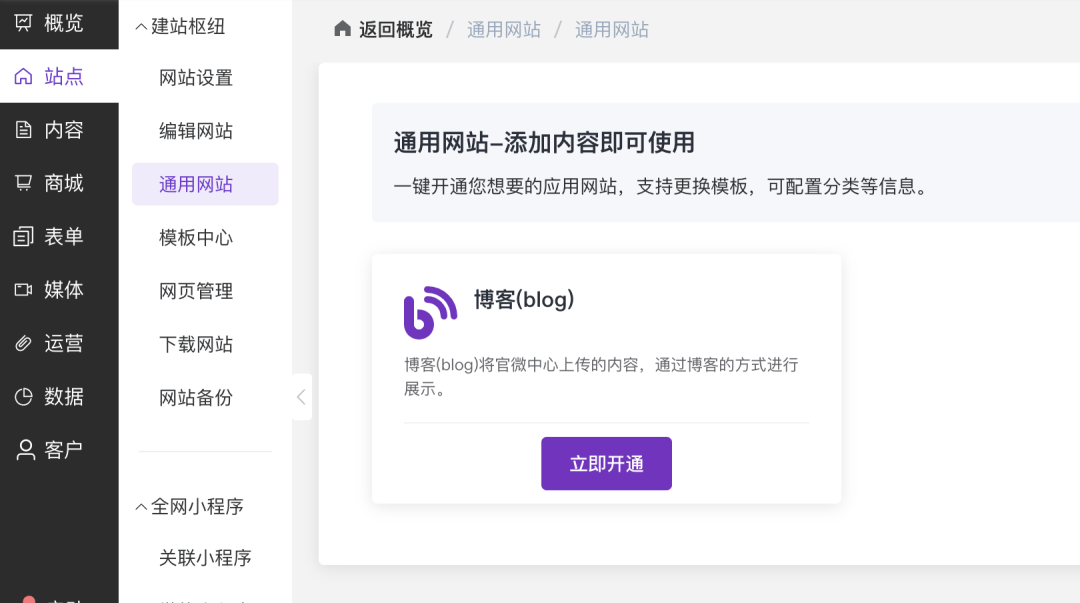Go to 网站备份 menu item
Screen dimensions: 1080x603
pyautogui.click(x=196, y=398)
